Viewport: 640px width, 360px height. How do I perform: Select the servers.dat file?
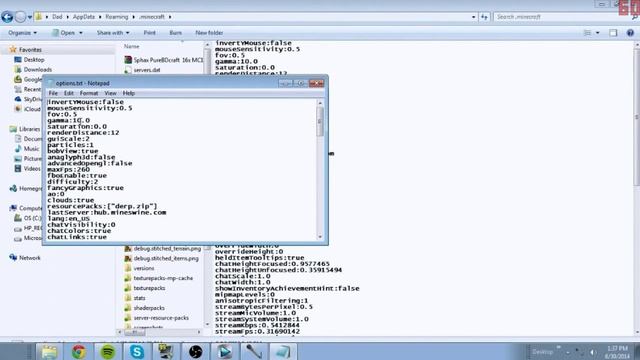[x=147, y=70]
